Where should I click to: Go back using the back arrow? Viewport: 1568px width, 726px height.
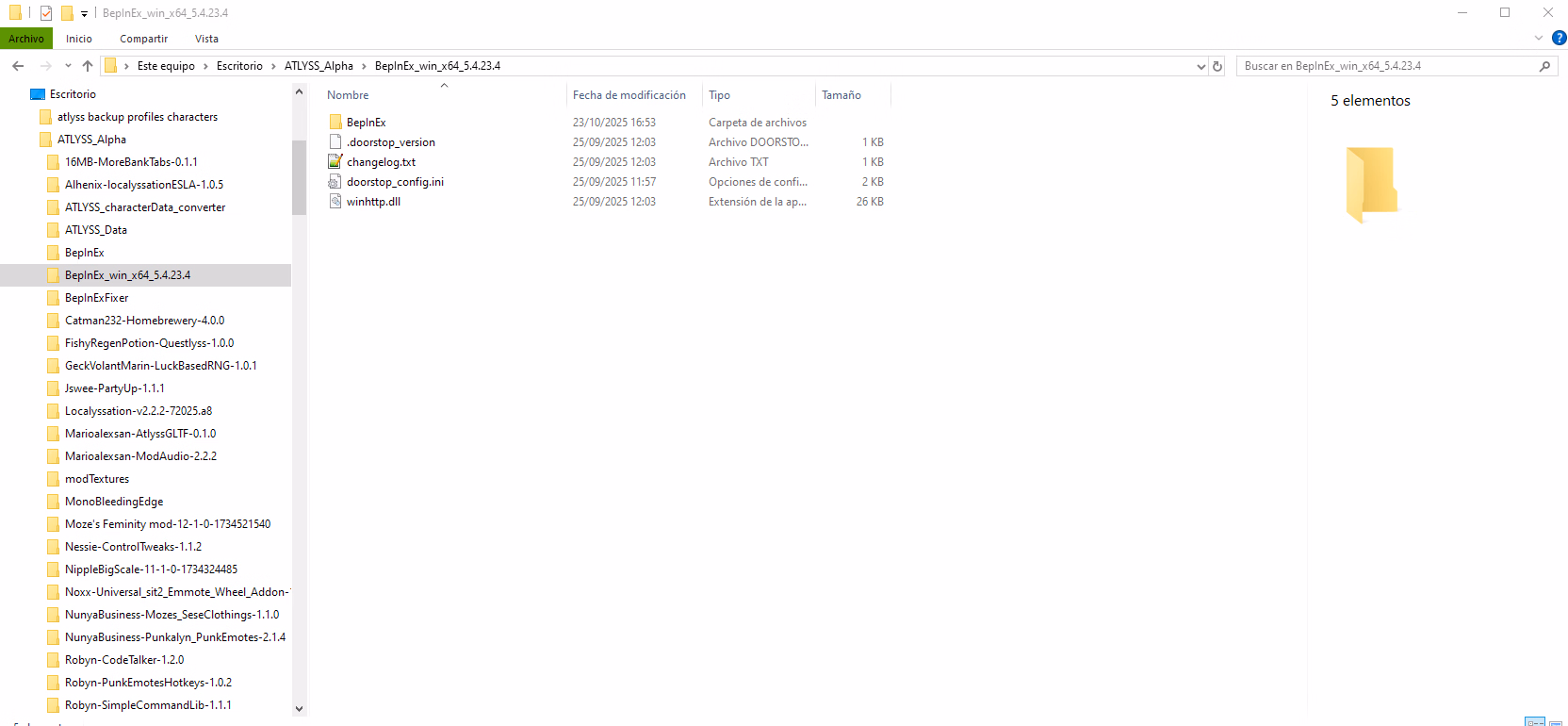18,66
